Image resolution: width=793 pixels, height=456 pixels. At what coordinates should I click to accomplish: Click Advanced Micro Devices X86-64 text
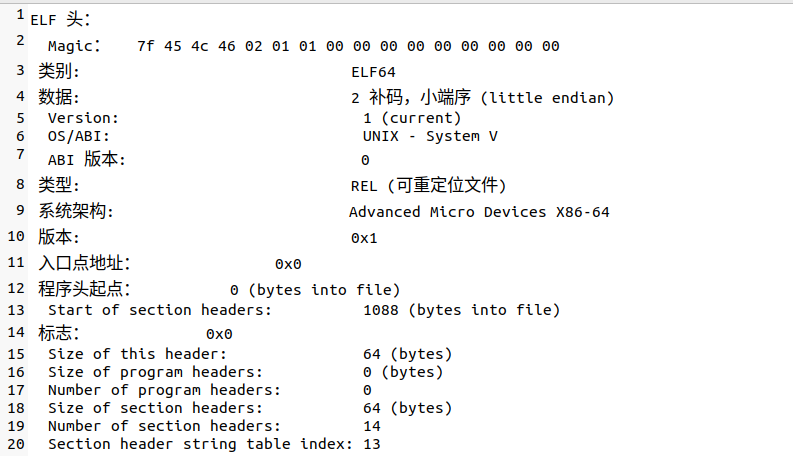pyautogui.click(x=479, y=212)
